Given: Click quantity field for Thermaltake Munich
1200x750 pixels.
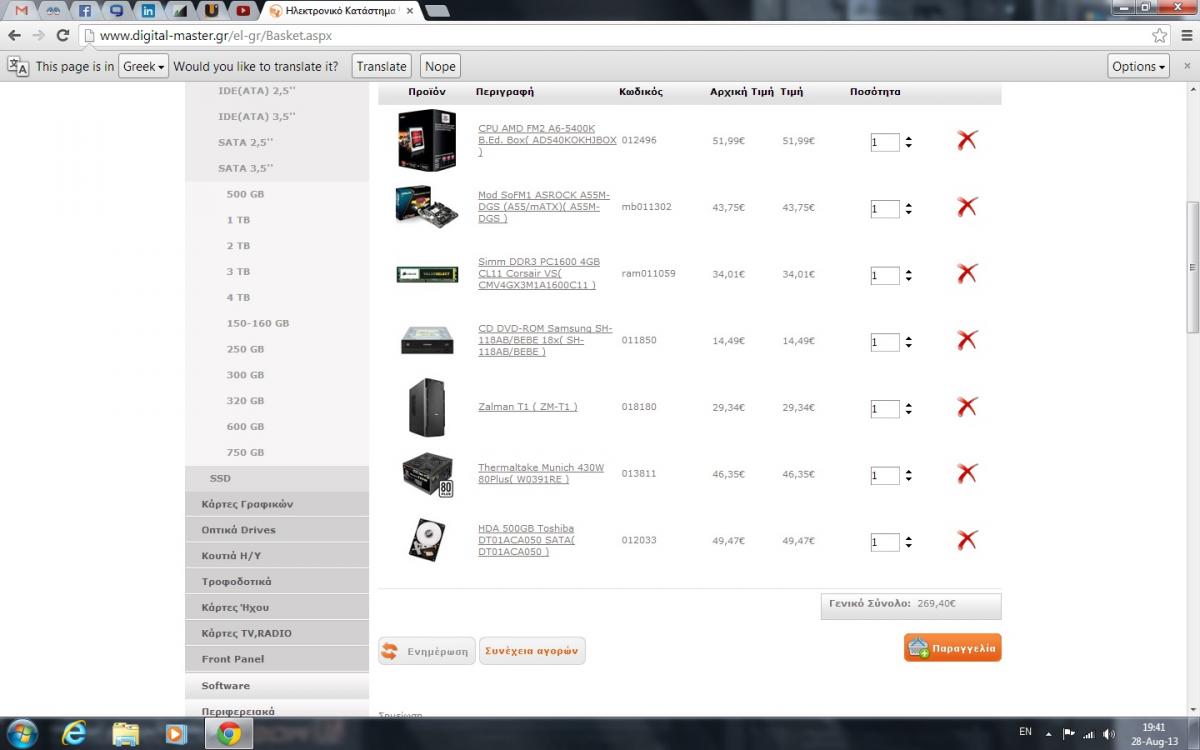Looking at the screenshot, I should click(x=885, y=475).
